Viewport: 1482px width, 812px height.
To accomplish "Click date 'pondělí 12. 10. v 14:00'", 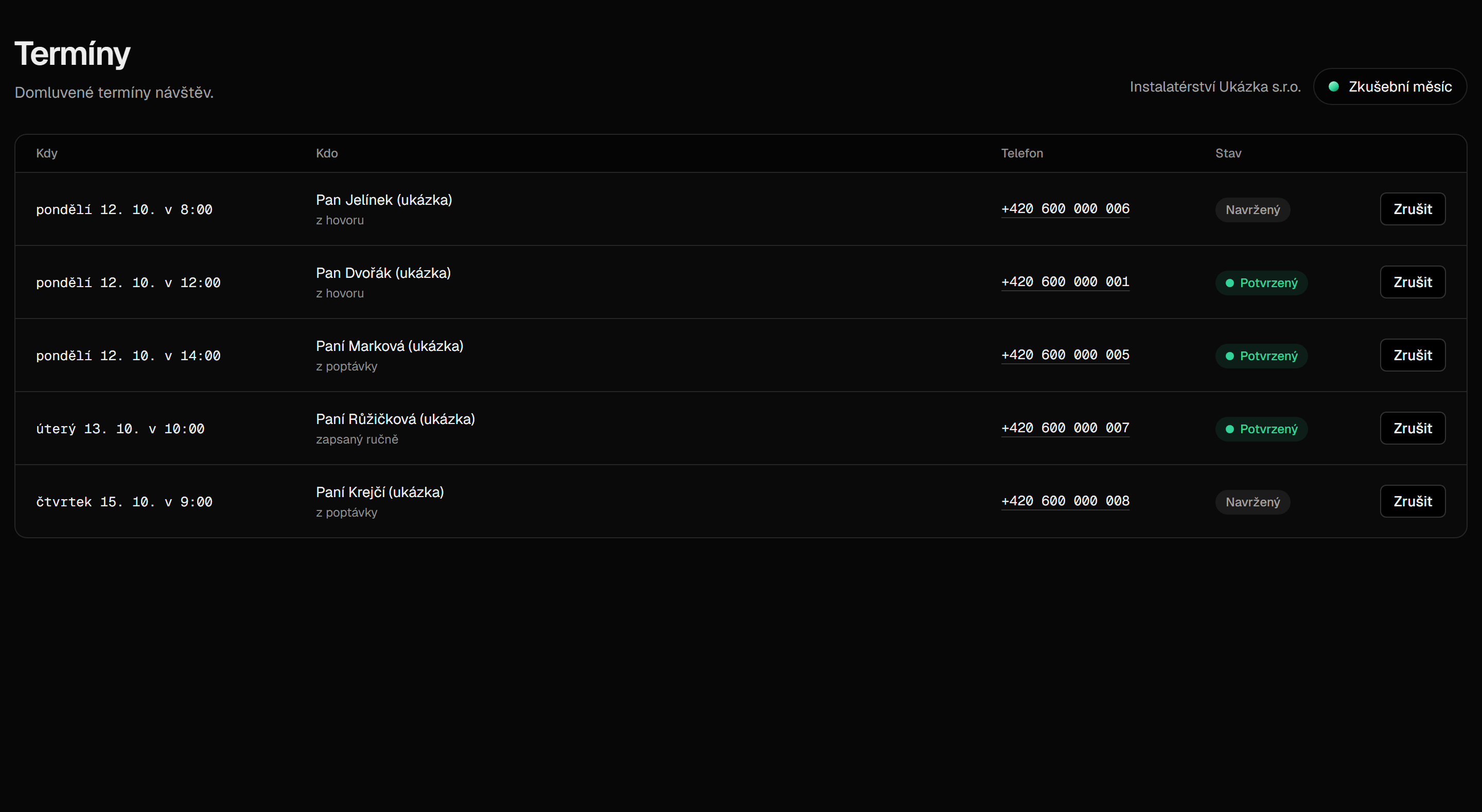I will pyautogui.click(x=128, y=356).
